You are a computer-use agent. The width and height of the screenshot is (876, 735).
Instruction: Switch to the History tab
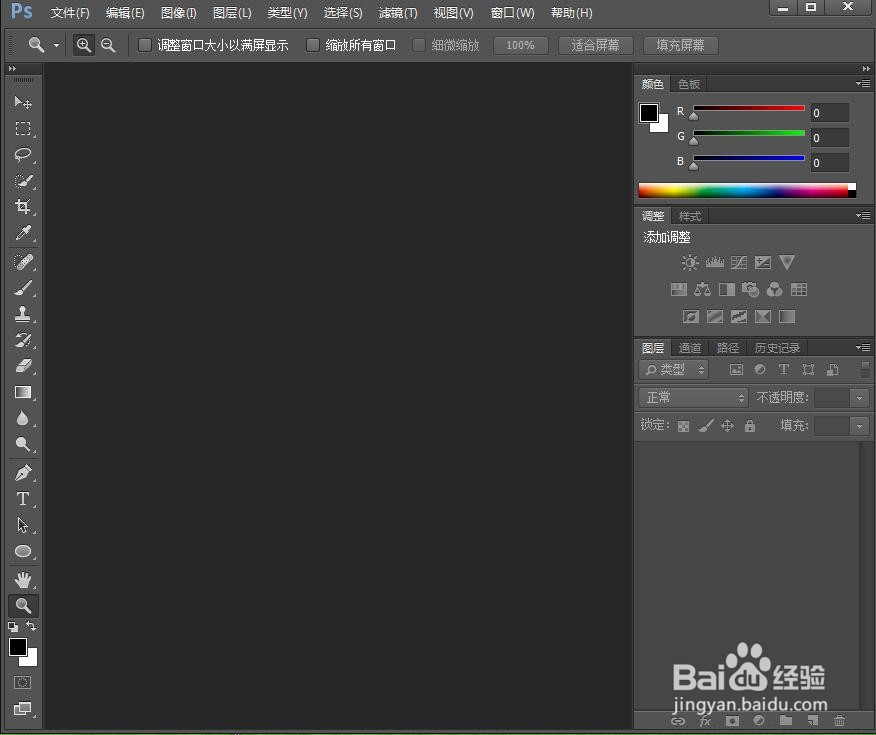pyautogui.click(x=777, y=347)
